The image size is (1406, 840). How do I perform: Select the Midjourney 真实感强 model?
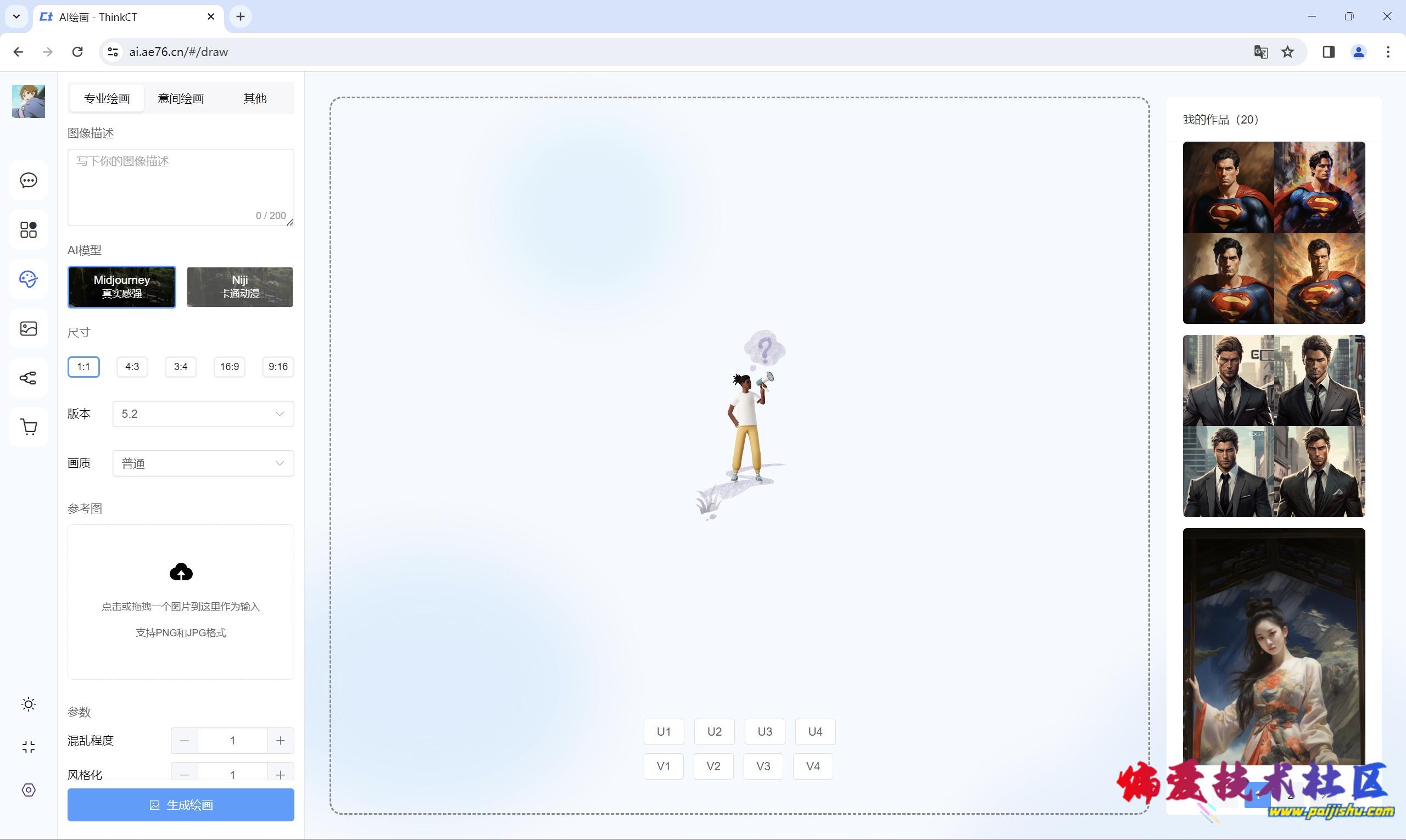tap(122, 287)
